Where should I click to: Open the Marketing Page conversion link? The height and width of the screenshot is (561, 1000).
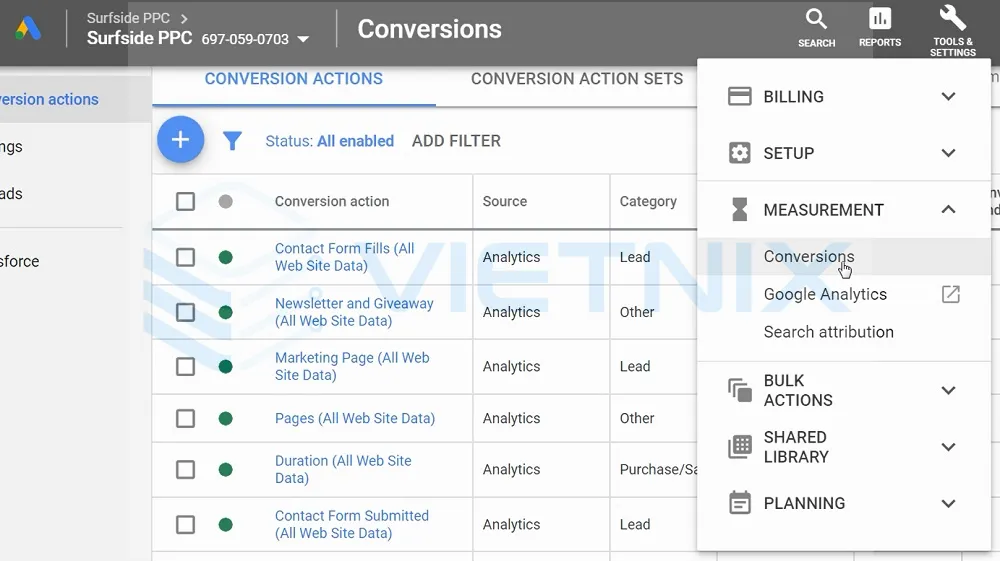(x=352, y=367)
